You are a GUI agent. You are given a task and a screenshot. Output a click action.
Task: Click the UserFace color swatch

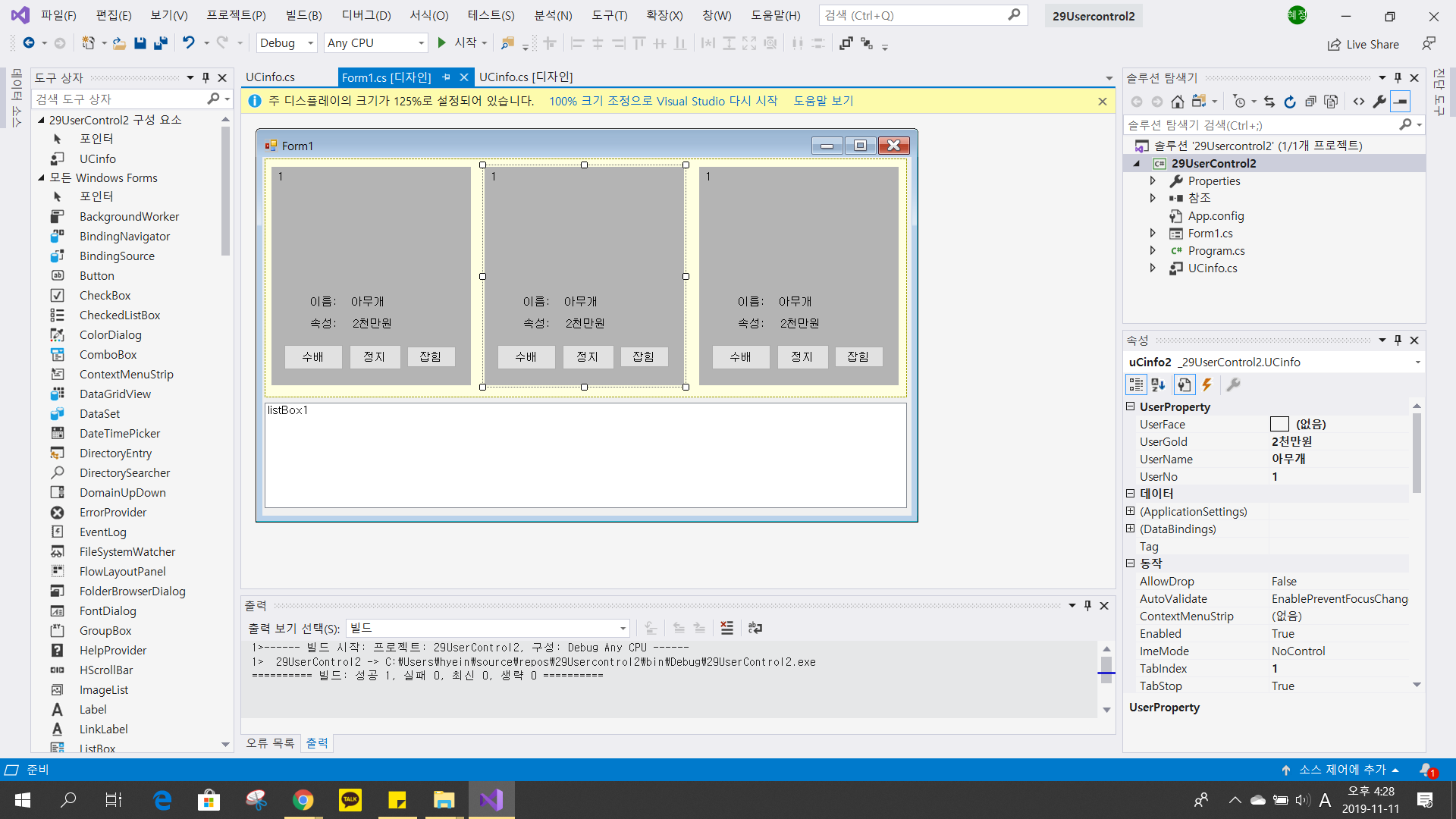(1279, 424)
